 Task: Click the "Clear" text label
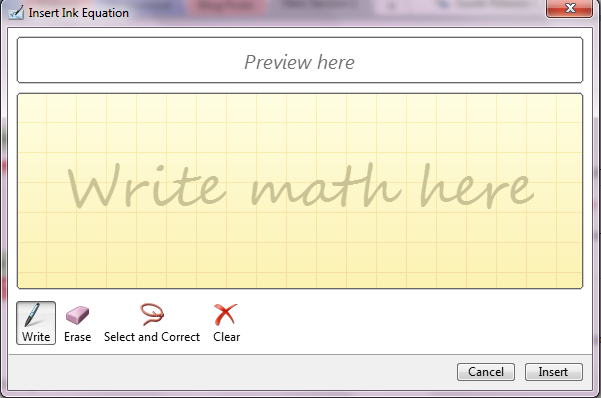tap(227, 337)
